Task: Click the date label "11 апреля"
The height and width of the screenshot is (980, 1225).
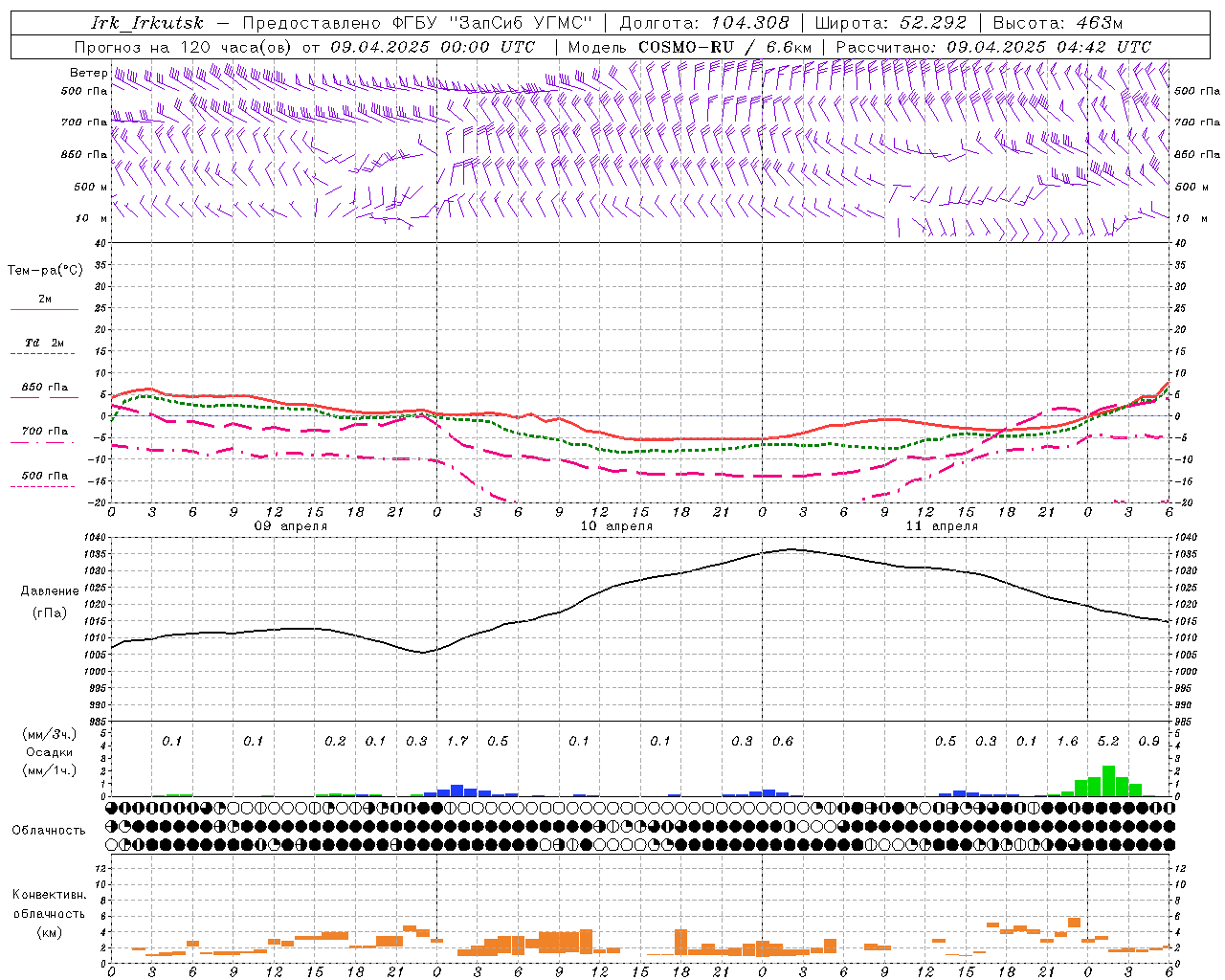Action: click(942, 526)
